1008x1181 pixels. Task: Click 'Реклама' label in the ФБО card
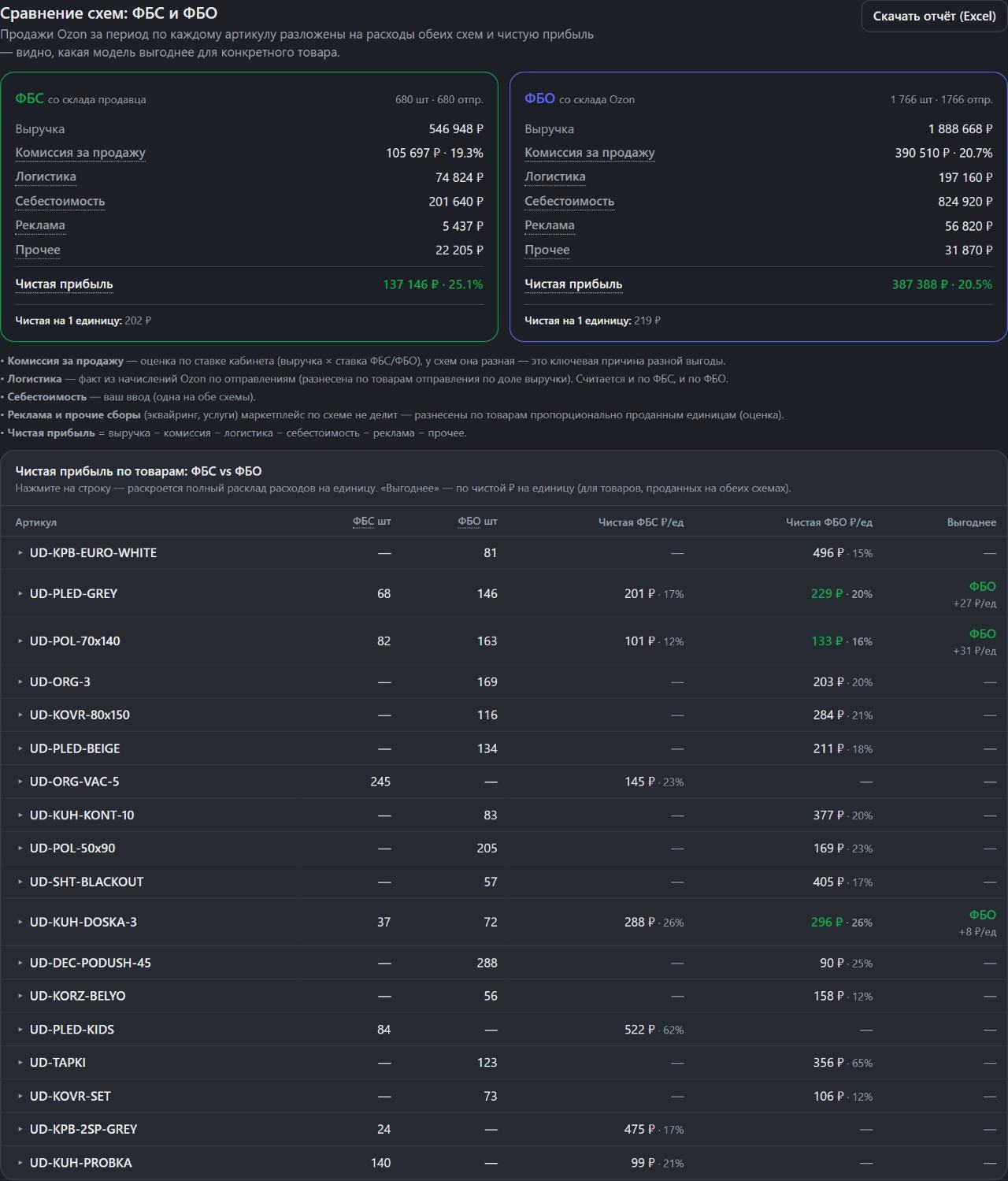click(x=550, y=225)
